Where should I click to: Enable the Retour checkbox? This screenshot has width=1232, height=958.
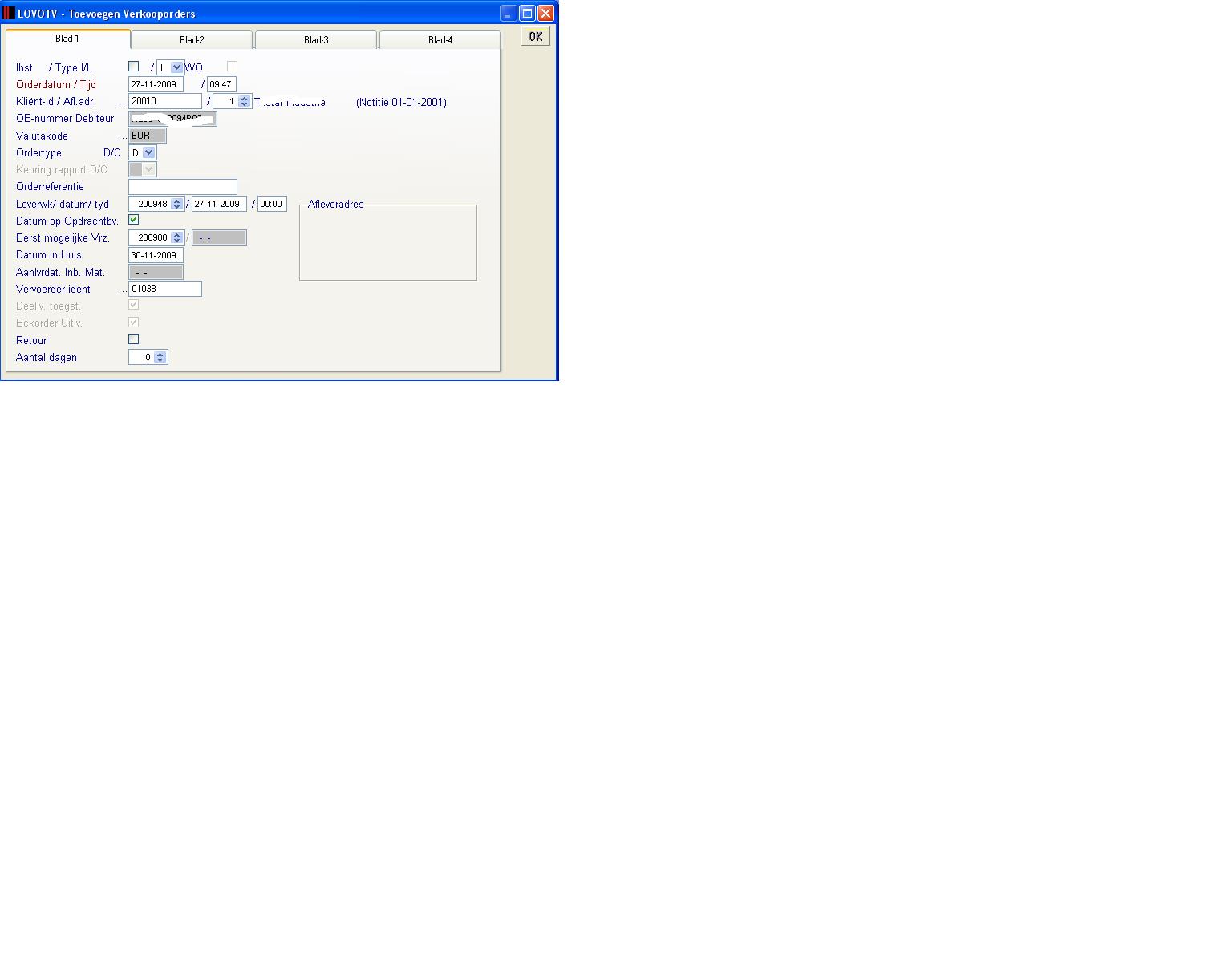coord(134,339)
